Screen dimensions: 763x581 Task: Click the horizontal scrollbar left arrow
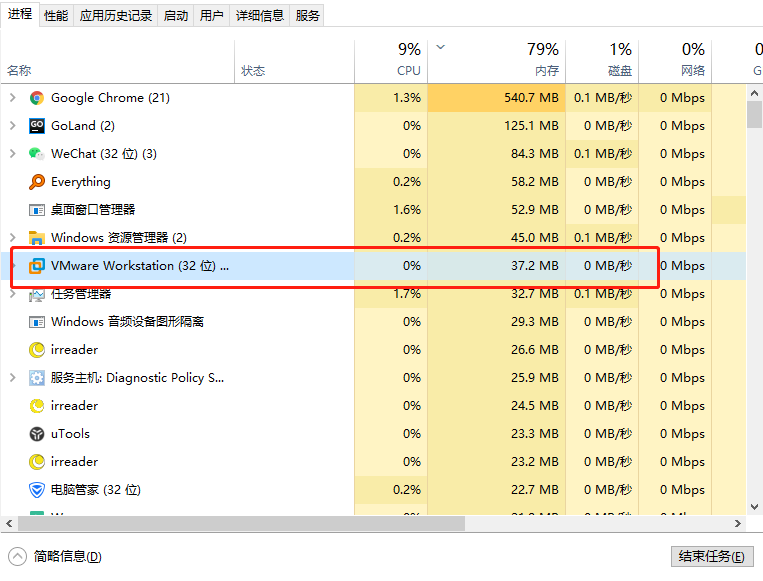[9, 524]
